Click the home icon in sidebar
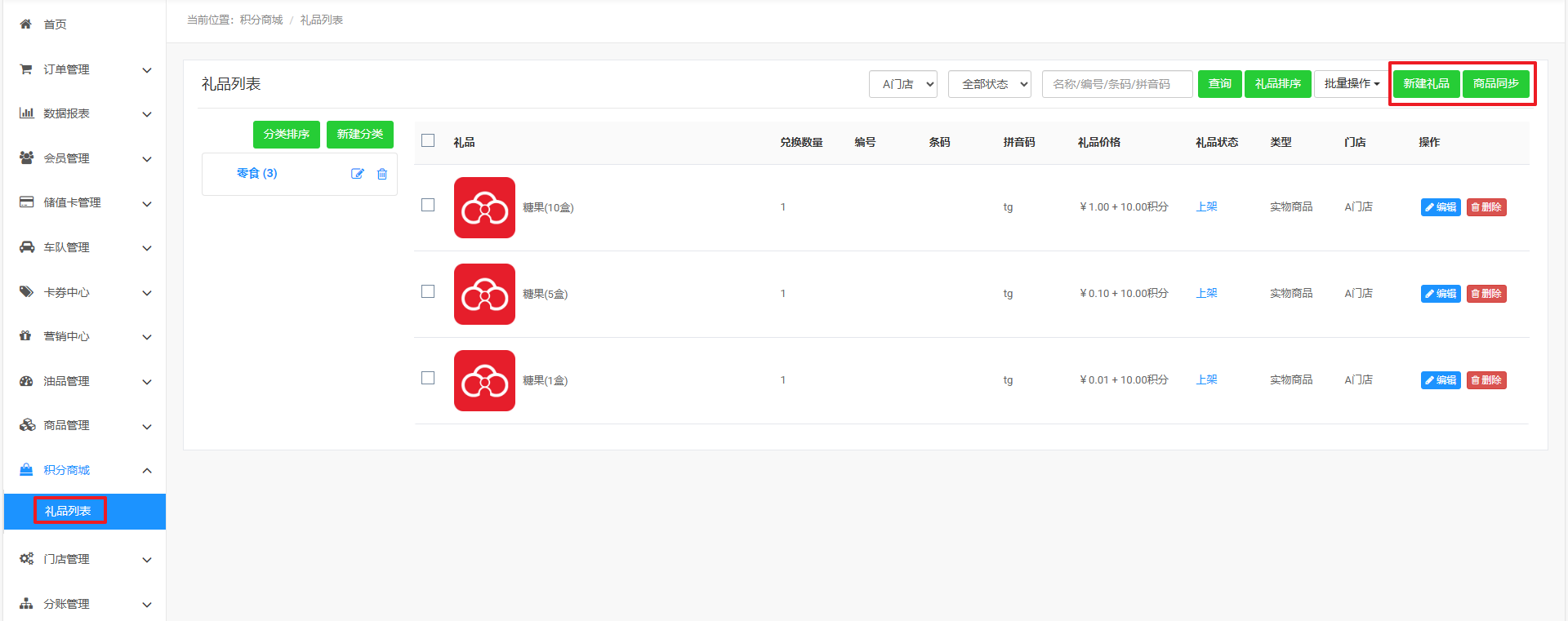The image size is (1568, 621). [26, 24]
